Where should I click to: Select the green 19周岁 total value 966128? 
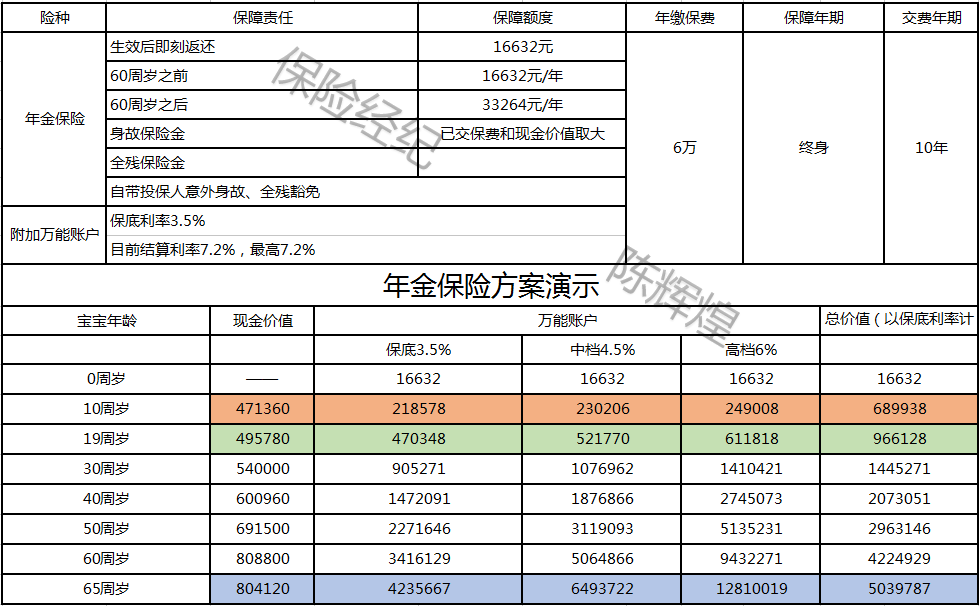[x=898, y=438]
